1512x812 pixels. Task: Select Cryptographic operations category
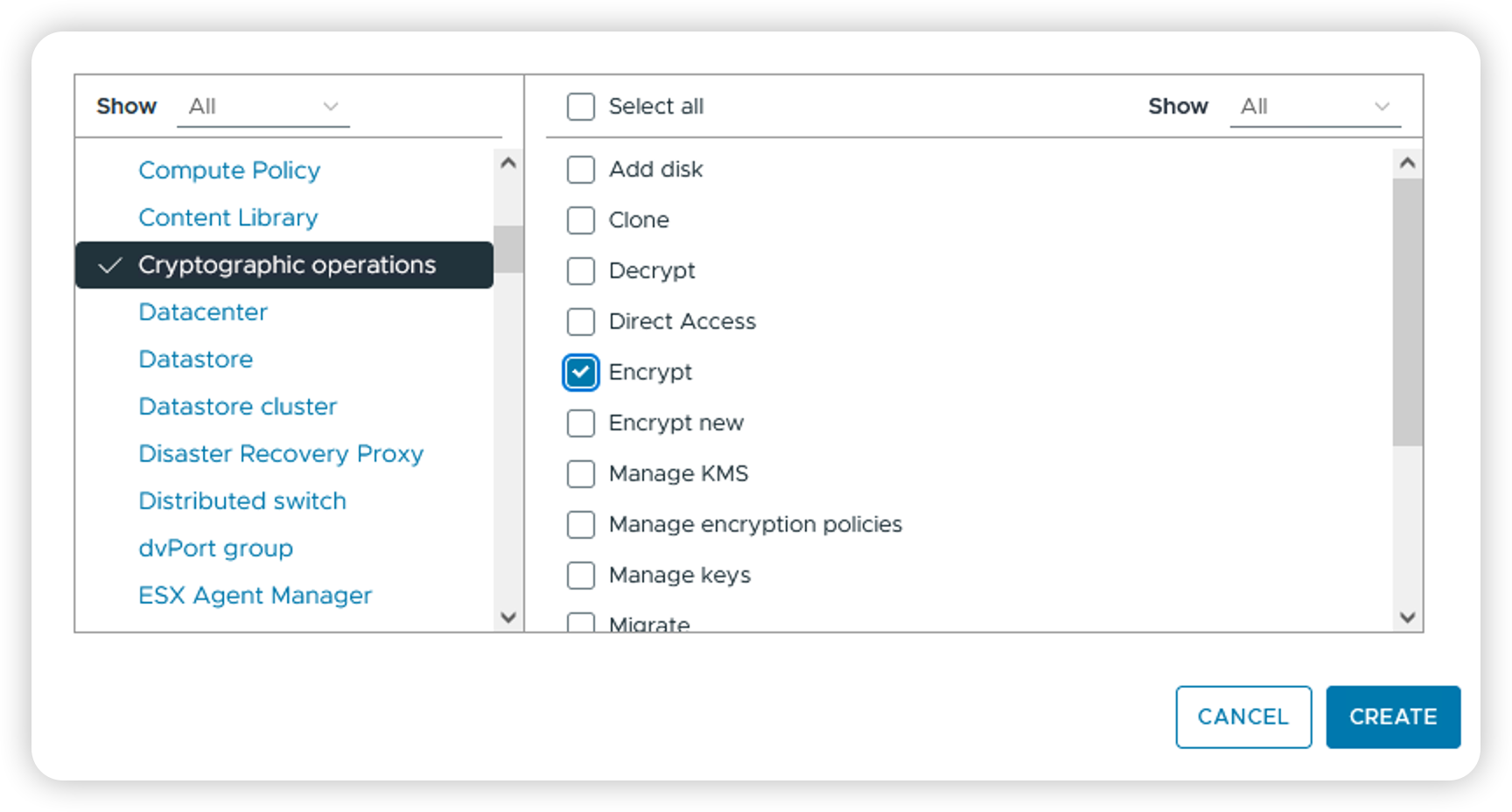(286, 265)
